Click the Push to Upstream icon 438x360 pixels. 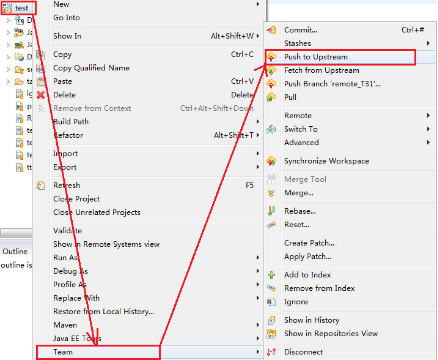(x=272, y=57)
